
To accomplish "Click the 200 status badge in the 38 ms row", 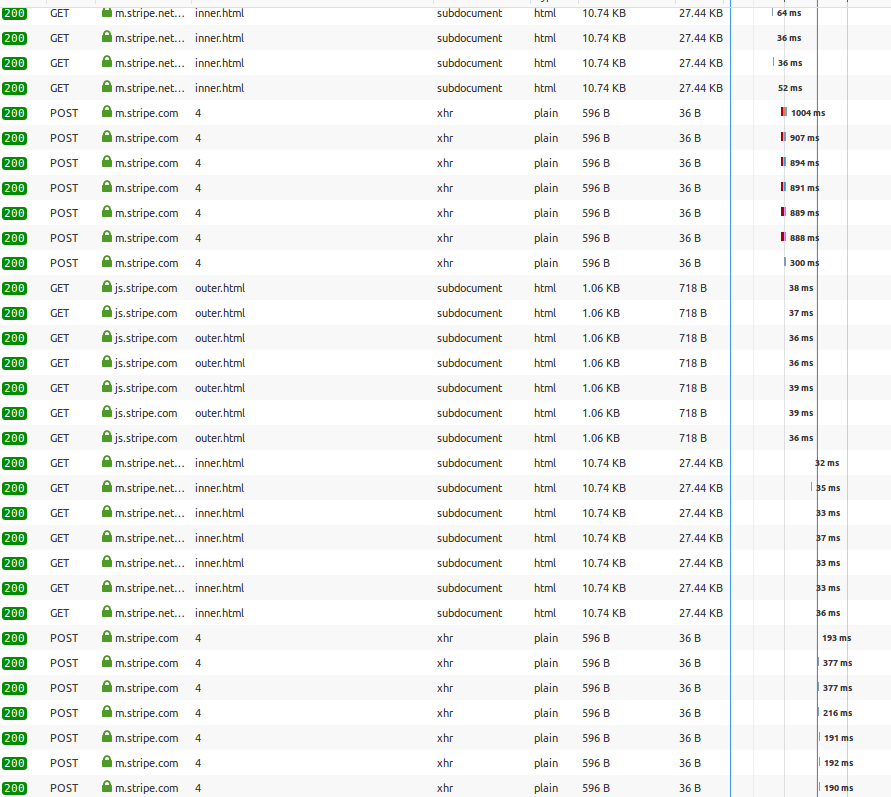I will tap(14, 288).
